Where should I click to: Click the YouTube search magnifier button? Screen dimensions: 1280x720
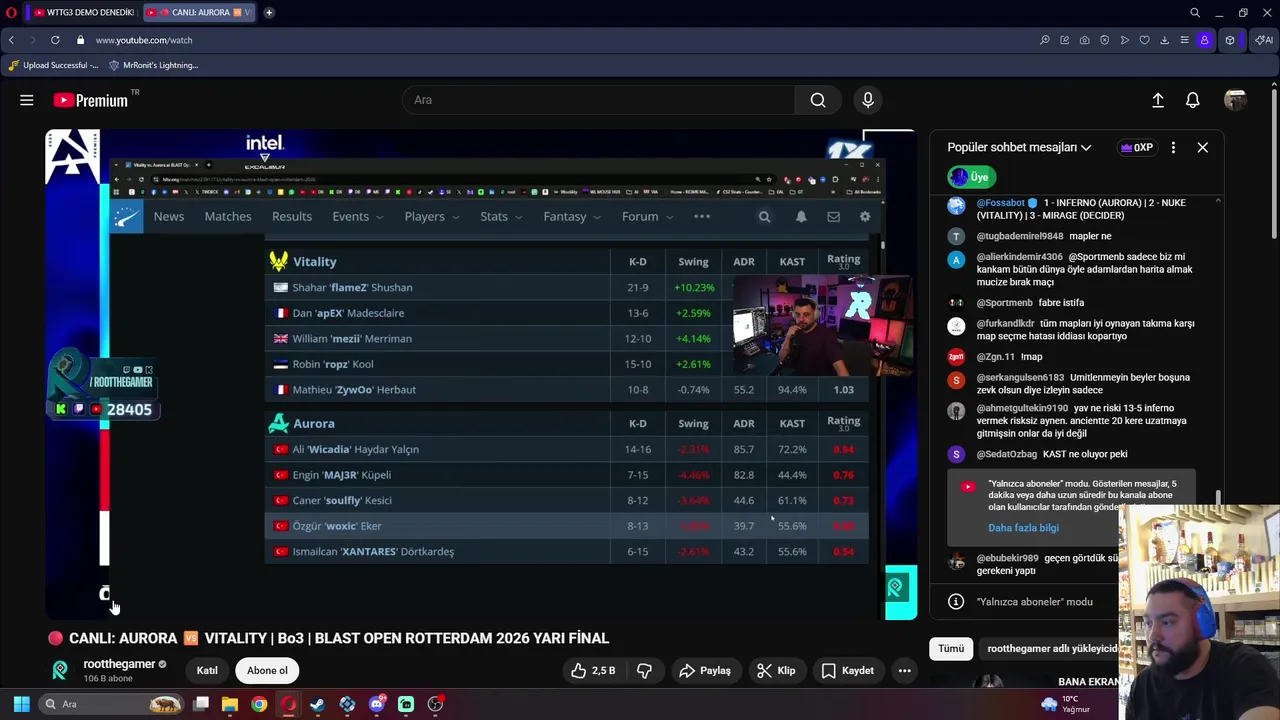click(818, 100)
